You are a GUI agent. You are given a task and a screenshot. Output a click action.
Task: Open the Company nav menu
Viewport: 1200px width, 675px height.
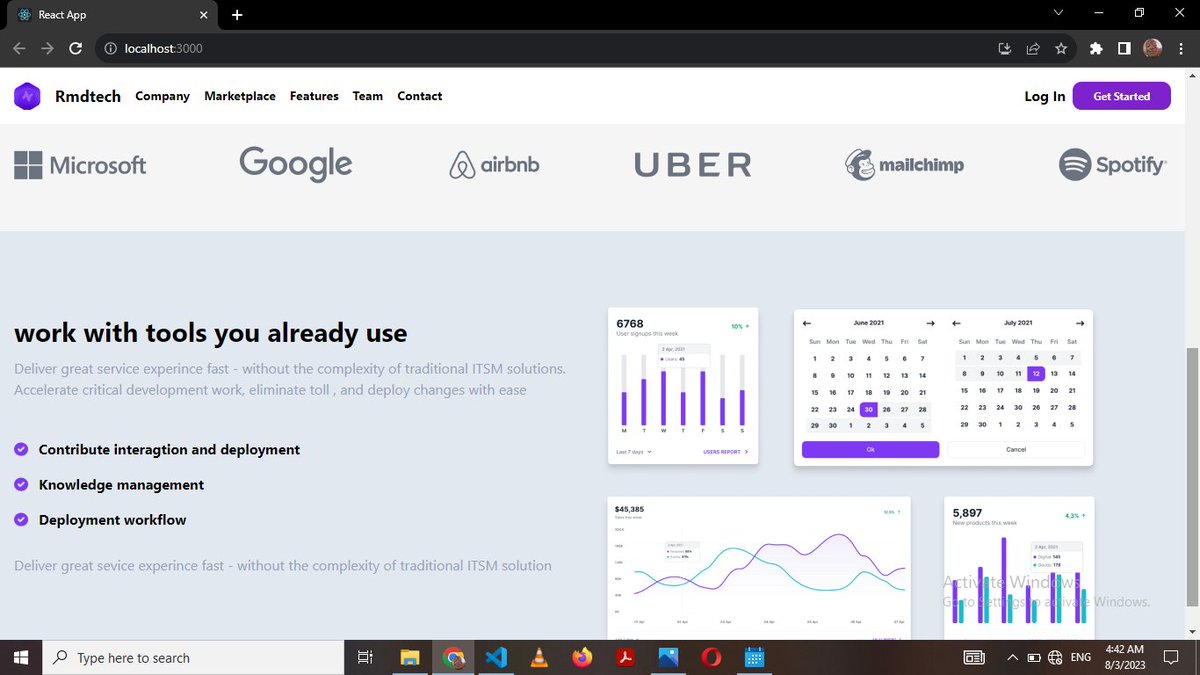click(162, 96)
